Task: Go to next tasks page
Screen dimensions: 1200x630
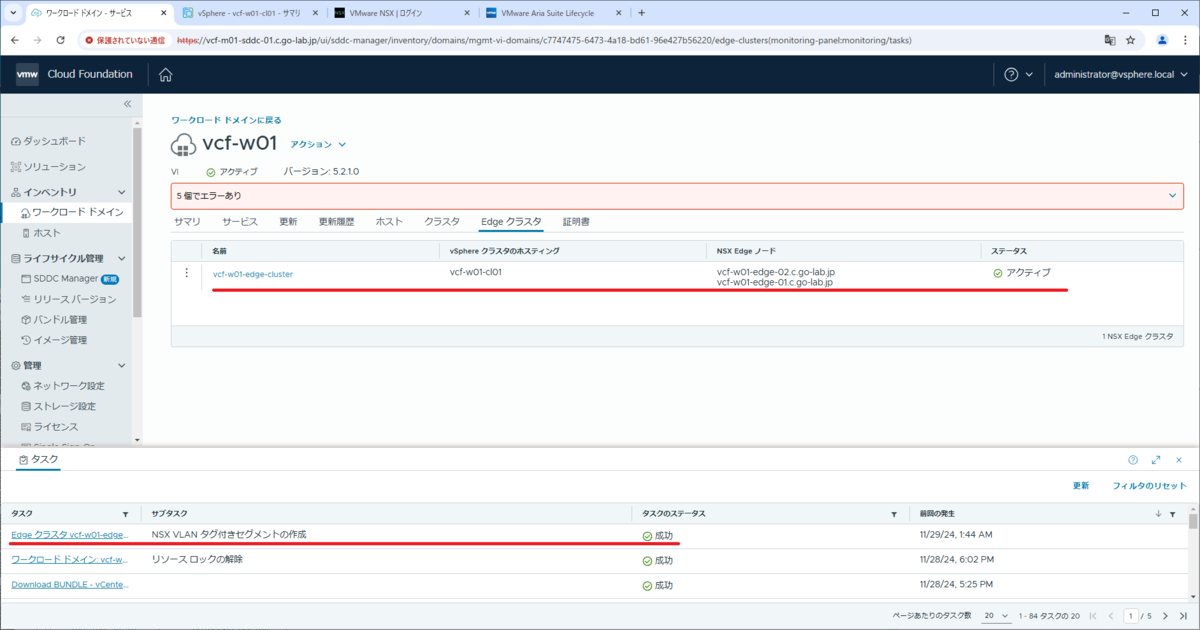Action: [x=1166, y=615]
